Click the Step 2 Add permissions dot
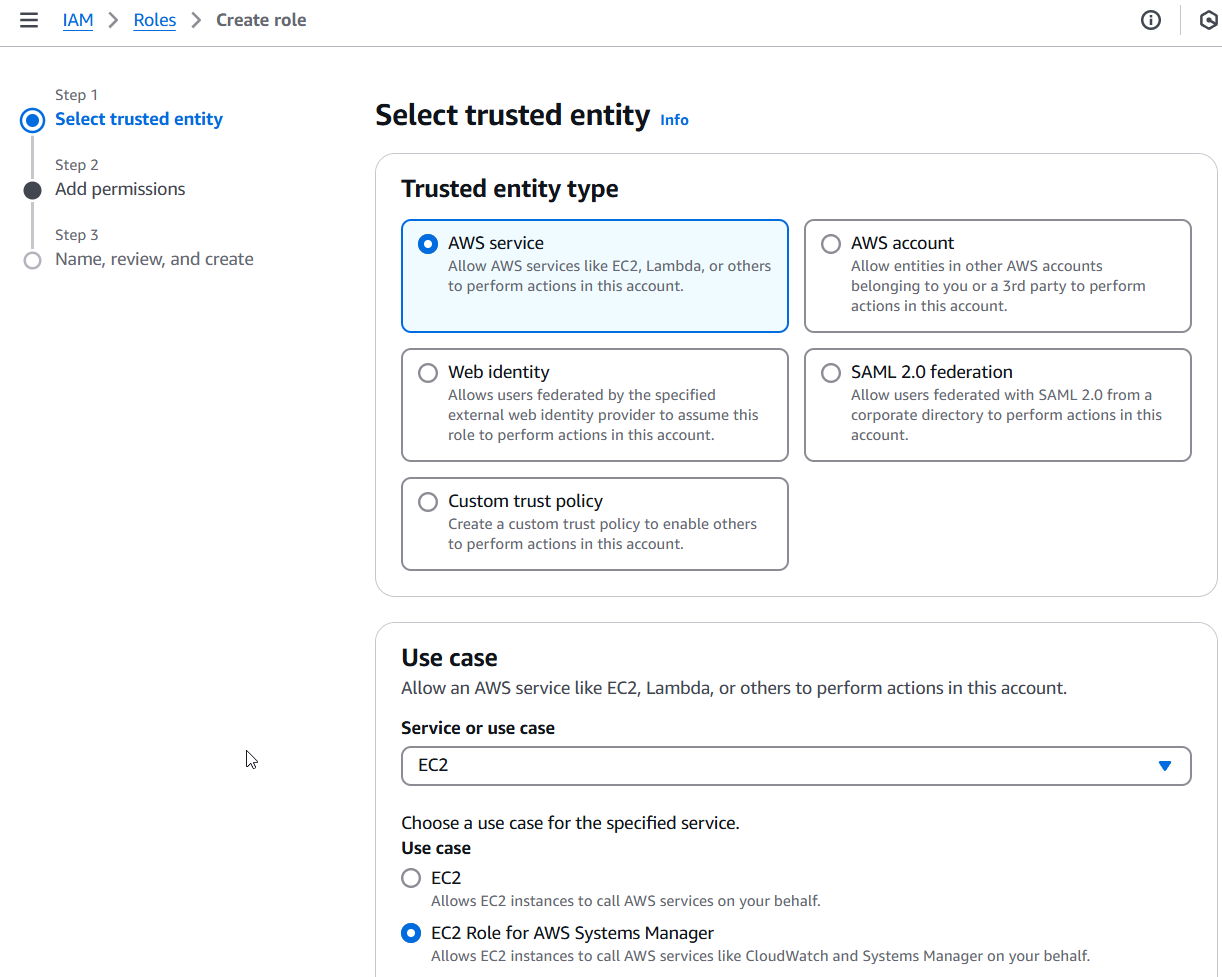The height and width of the screenshot is (977, 1222). coord(33,190)
